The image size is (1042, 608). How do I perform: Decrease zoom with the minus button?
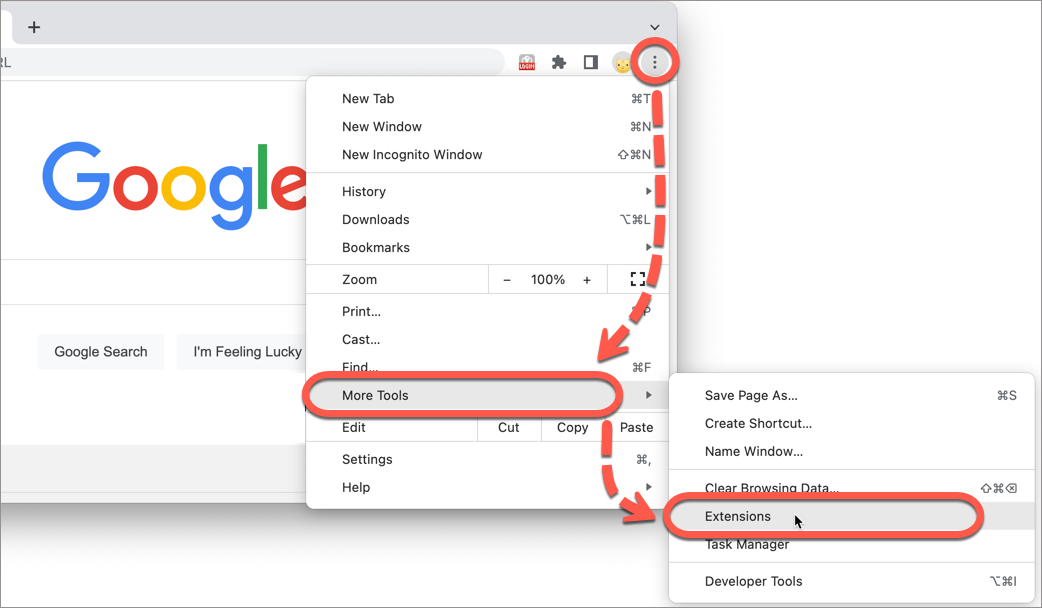pyautogui.click(x=507, y=280)
